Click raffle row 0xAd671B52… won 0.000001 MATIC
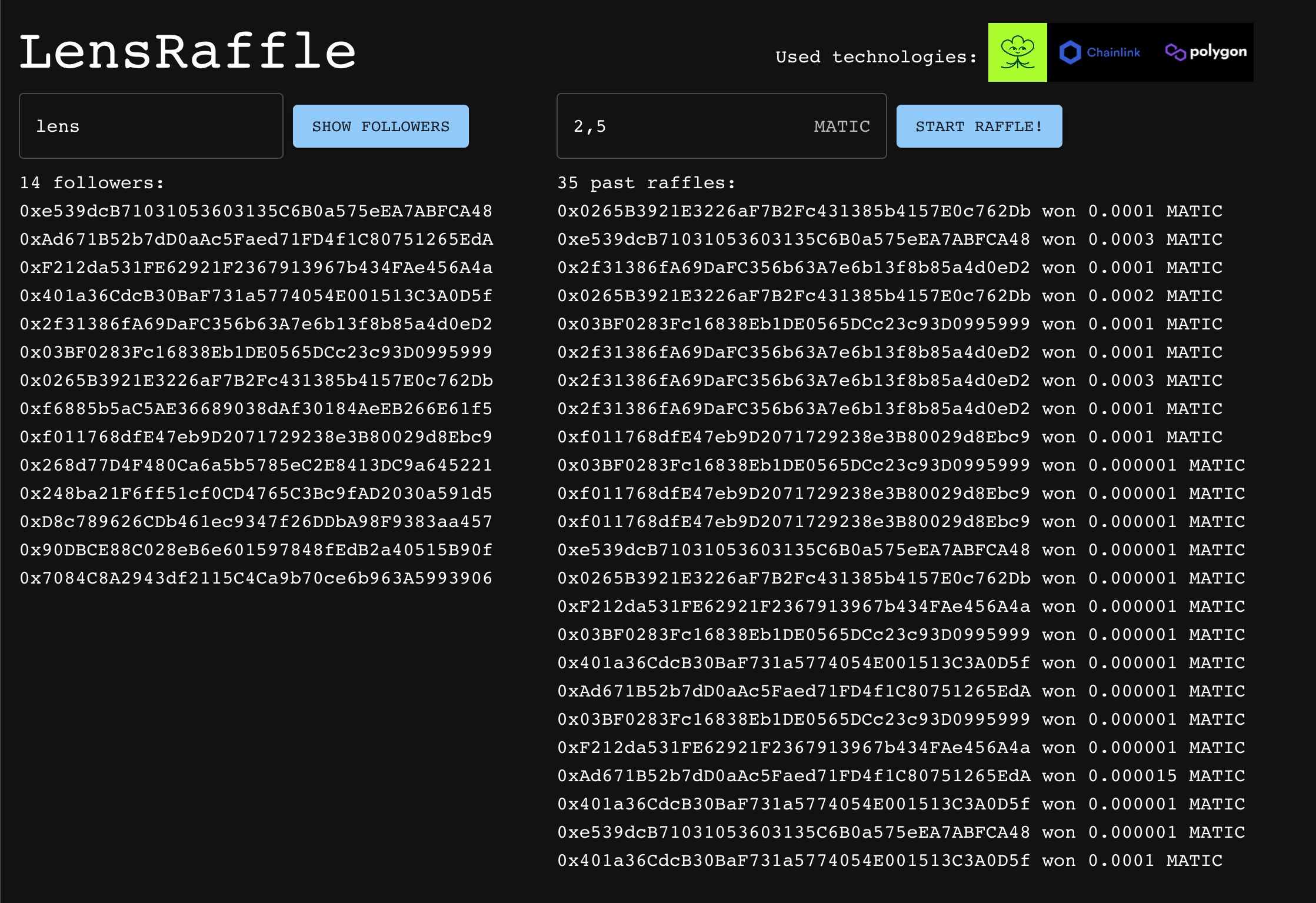This screenshot has width=1316, height=903. click(x=901, y=691)
